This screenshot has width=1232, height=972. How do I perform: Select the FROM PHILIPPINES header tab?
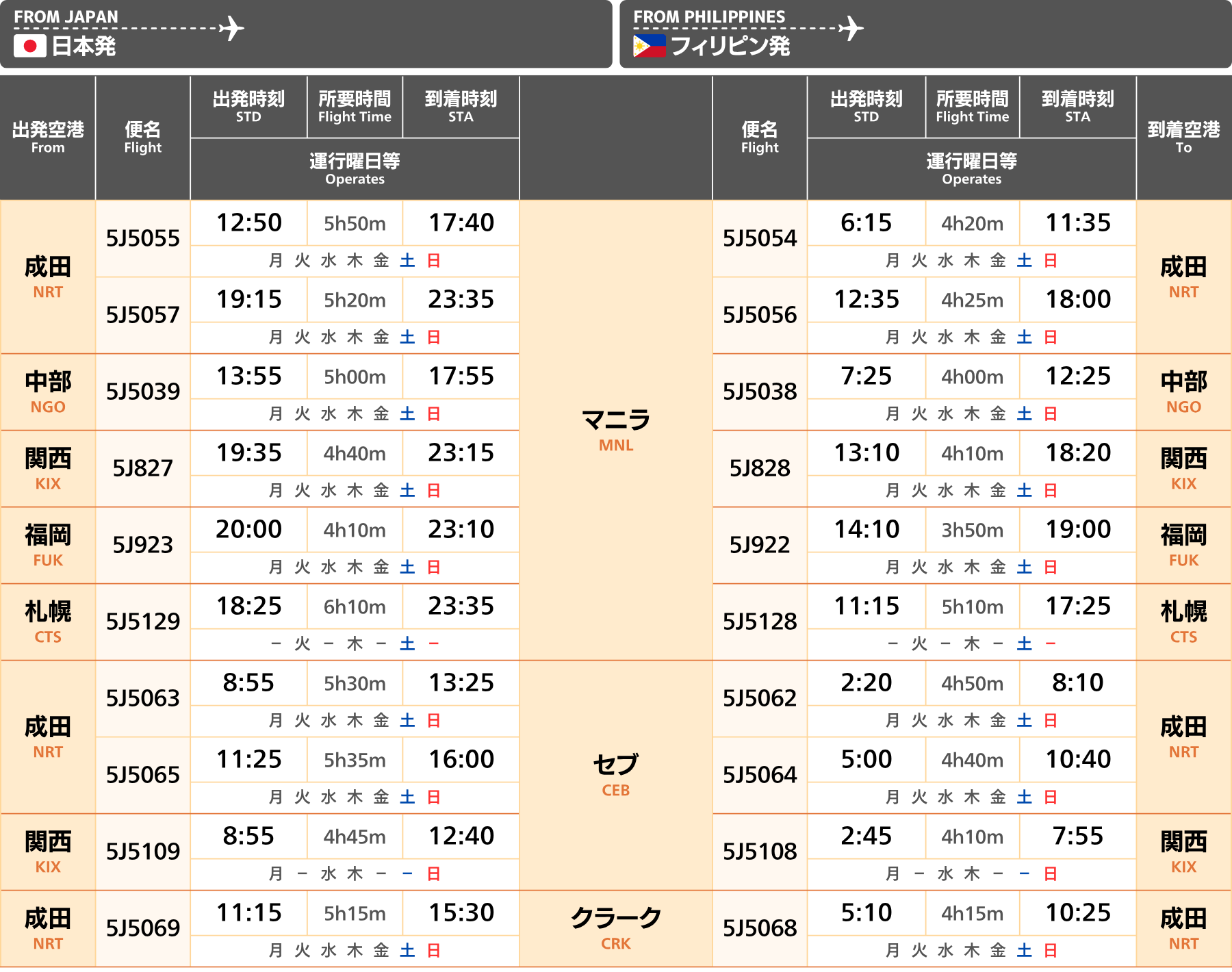(925, 34)
